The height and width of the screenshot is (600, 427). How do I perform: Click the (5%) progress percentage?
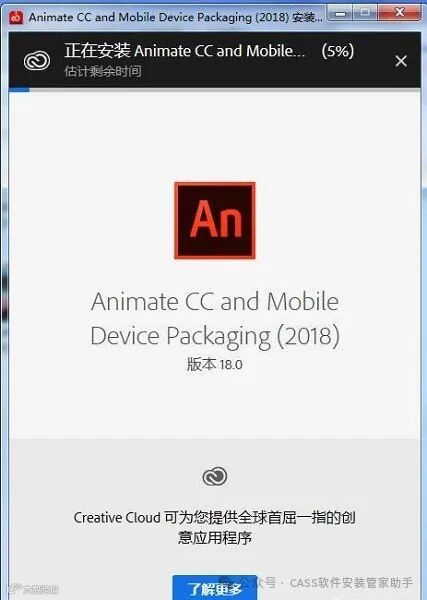click(x=337, y=51)
